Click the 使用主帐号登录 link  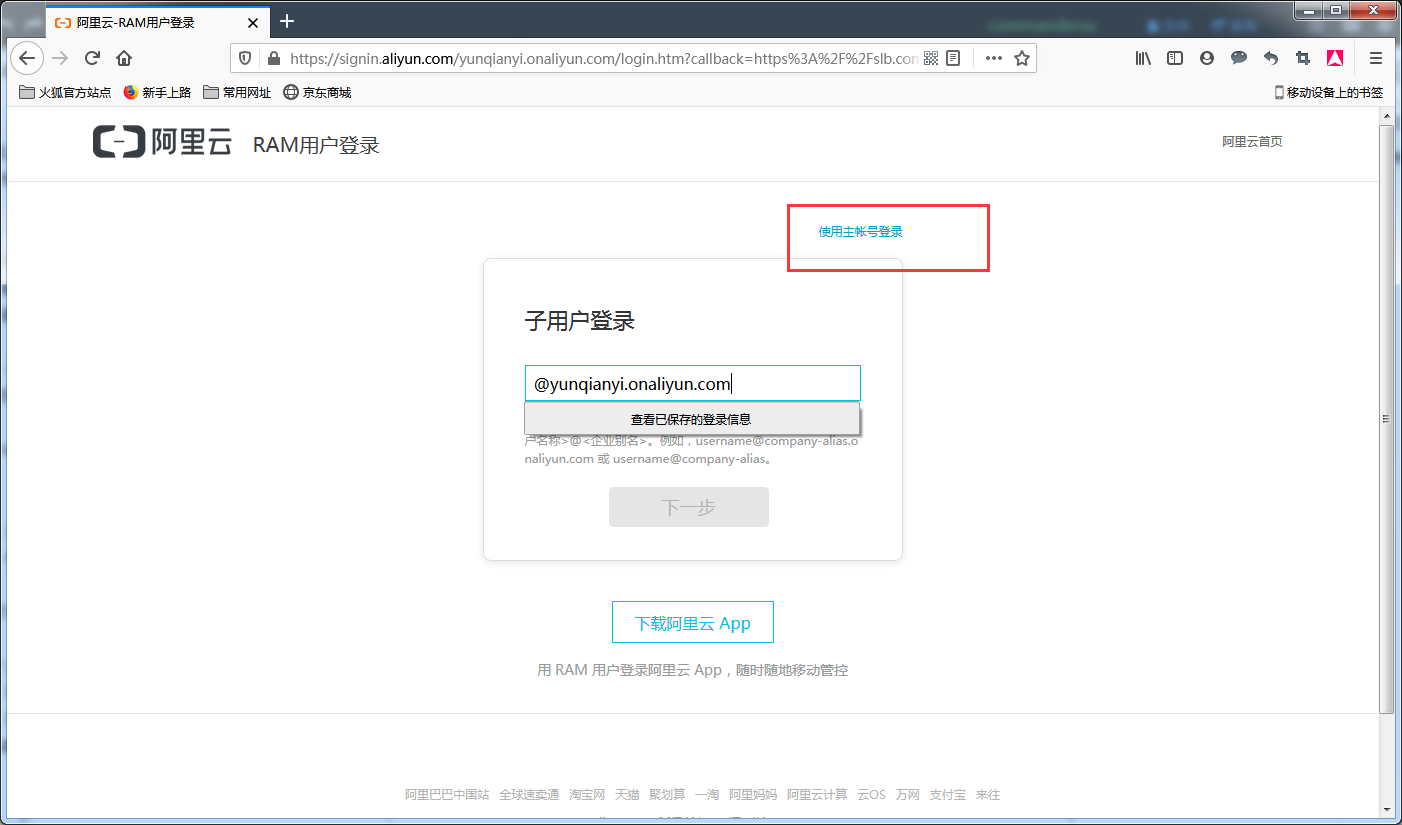click(x=860, y=232)
